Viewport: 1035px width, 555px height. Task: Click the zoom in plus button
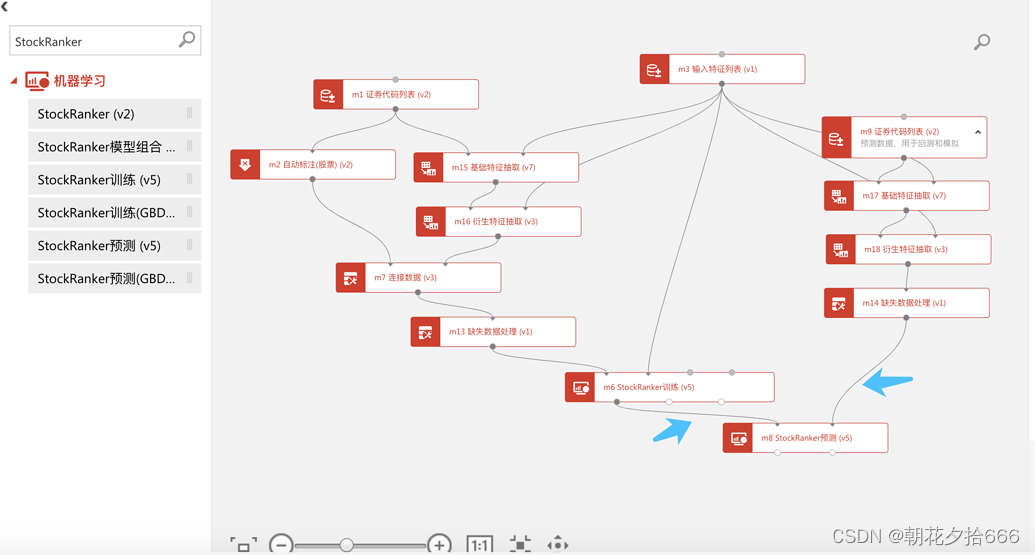pyautogui.click(x=439, y=545)
